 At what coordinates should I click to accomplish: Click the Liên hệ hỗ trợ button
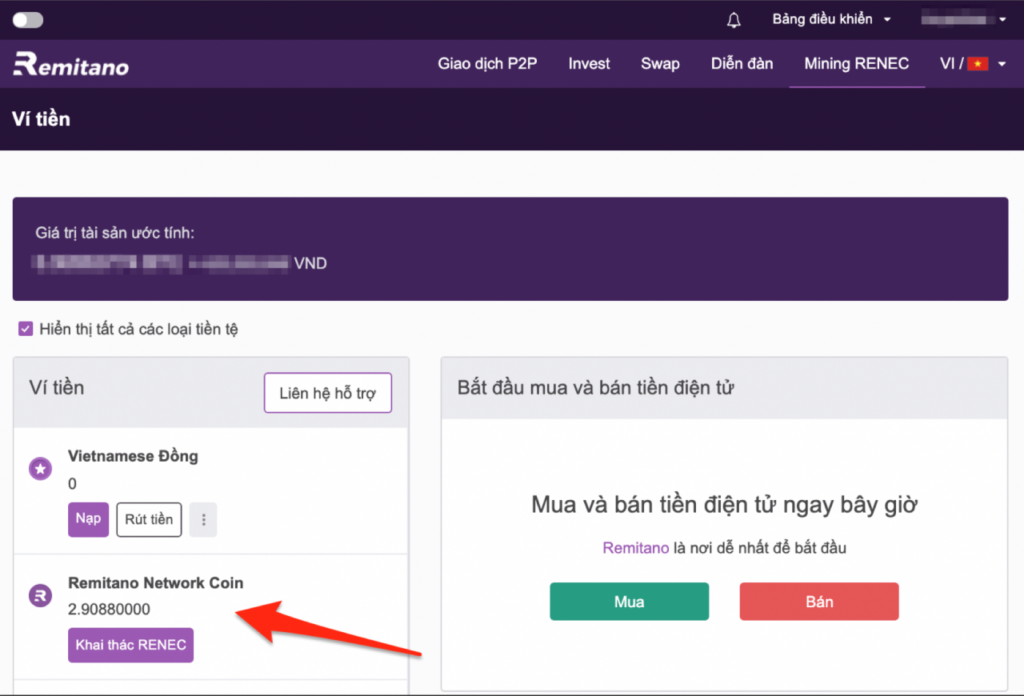(328, 393)
